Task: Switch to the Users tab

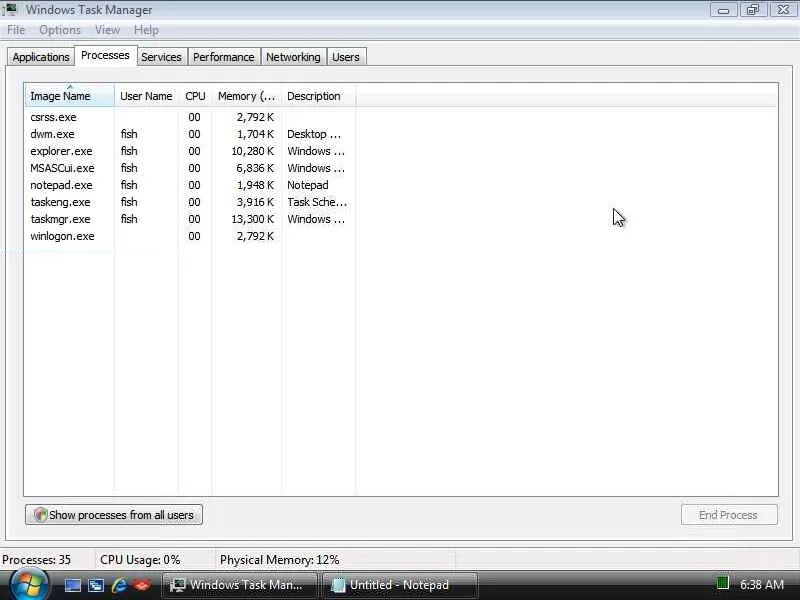Action: (346, 57)
